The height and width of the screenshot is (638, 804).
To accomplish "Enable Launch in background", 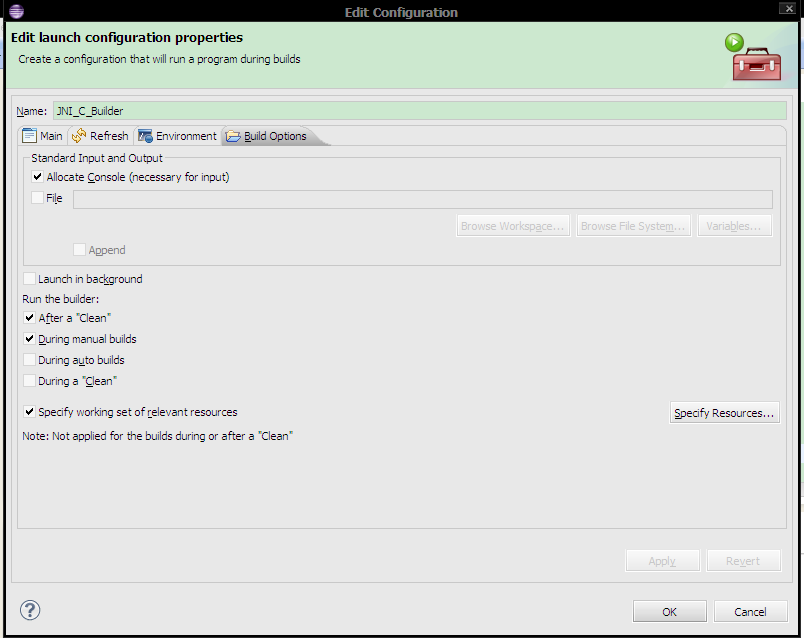I will 29,279.
